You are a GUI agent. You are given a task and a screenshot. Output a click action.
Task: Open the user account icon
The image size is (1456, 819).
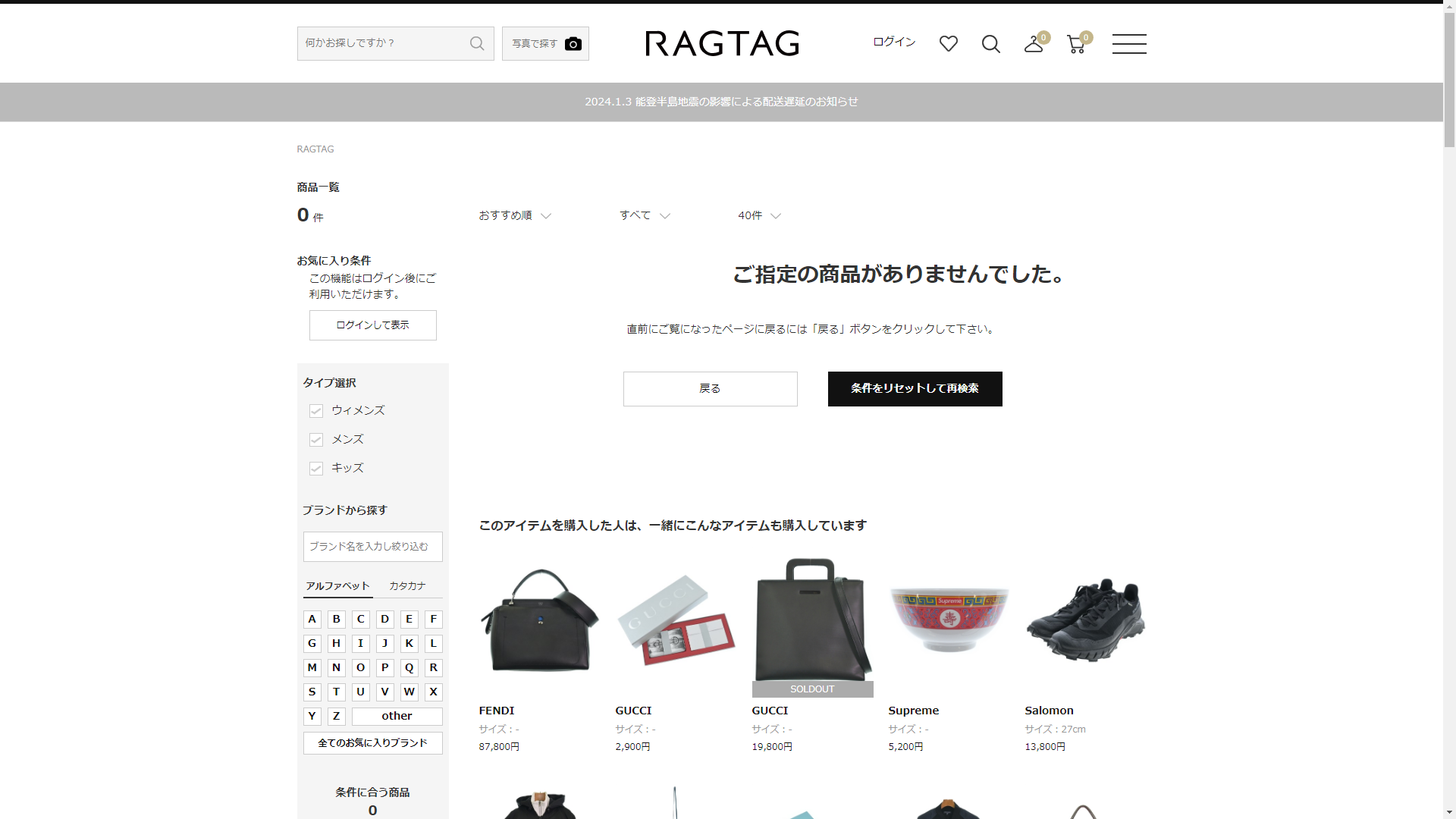[x=1034, y=44]
